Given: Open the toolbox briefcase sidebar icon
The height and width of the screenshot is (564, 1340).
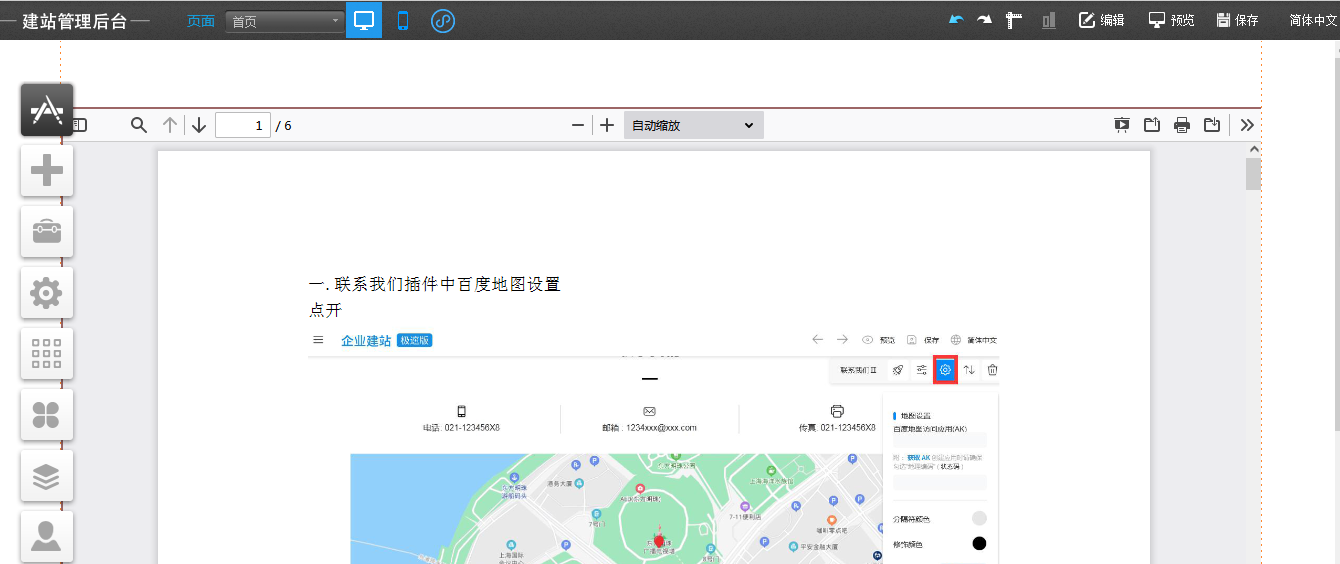Looking at the screenshot, I should coord(47,232).
